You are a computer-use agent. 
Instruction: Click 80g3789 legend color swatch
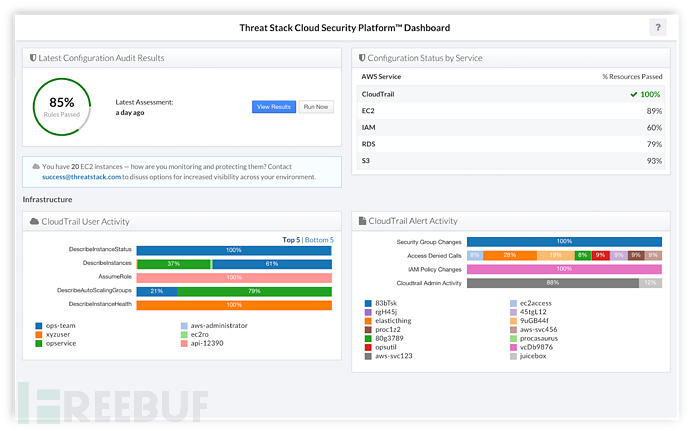click(x=368, y=339)
